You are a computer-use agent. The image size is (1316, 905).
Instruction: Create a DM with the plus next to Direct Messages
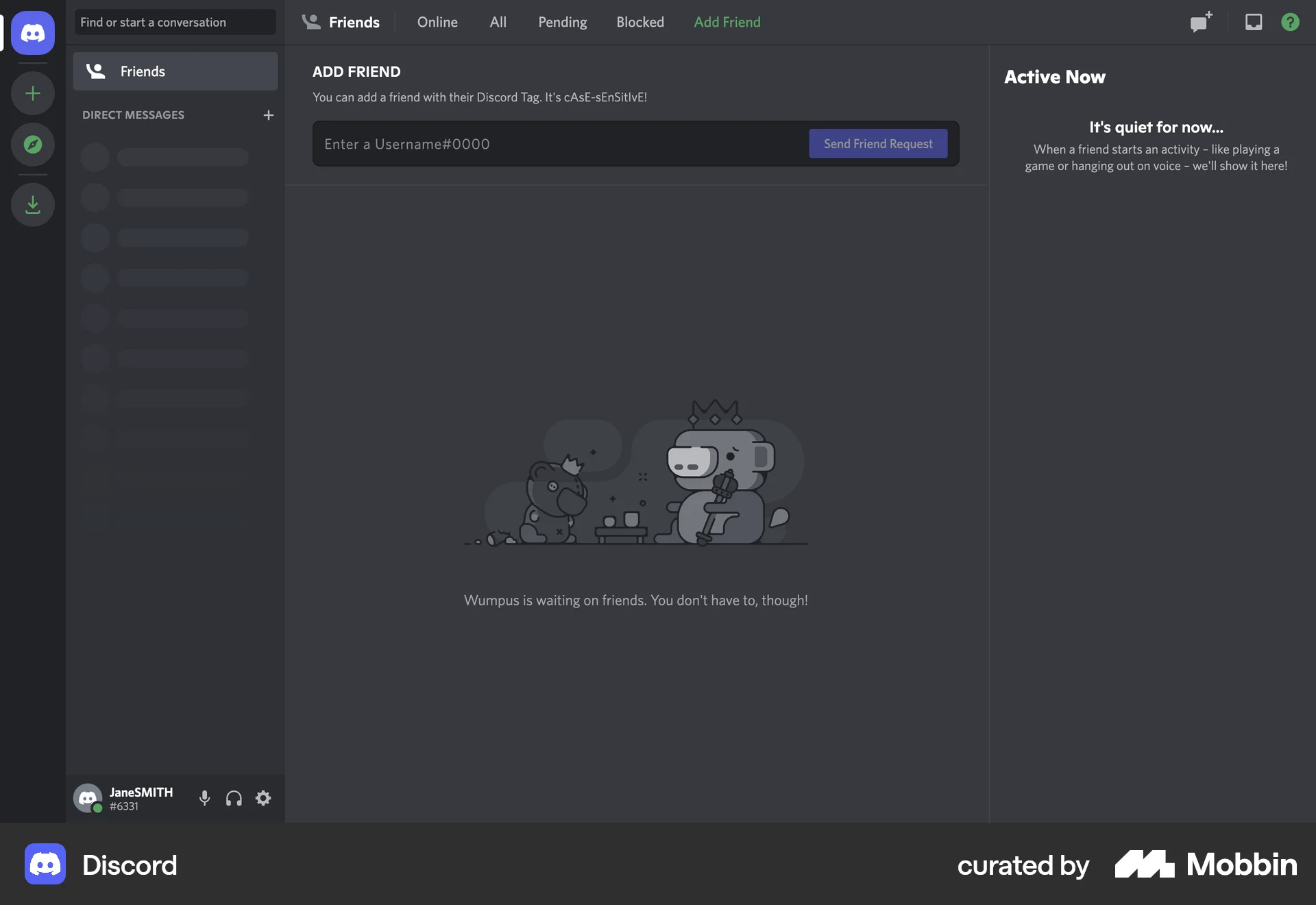coord(268,115)
